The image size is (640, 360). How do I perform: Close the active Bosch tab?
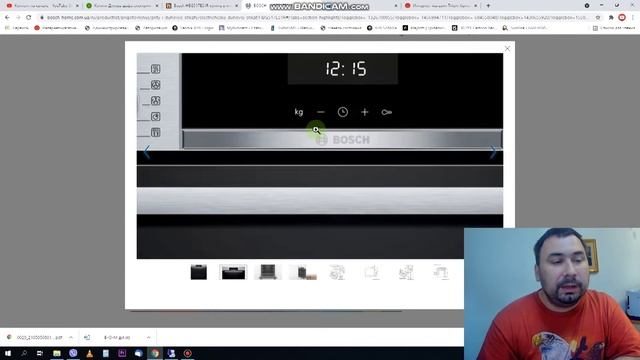tap(396, 6)
